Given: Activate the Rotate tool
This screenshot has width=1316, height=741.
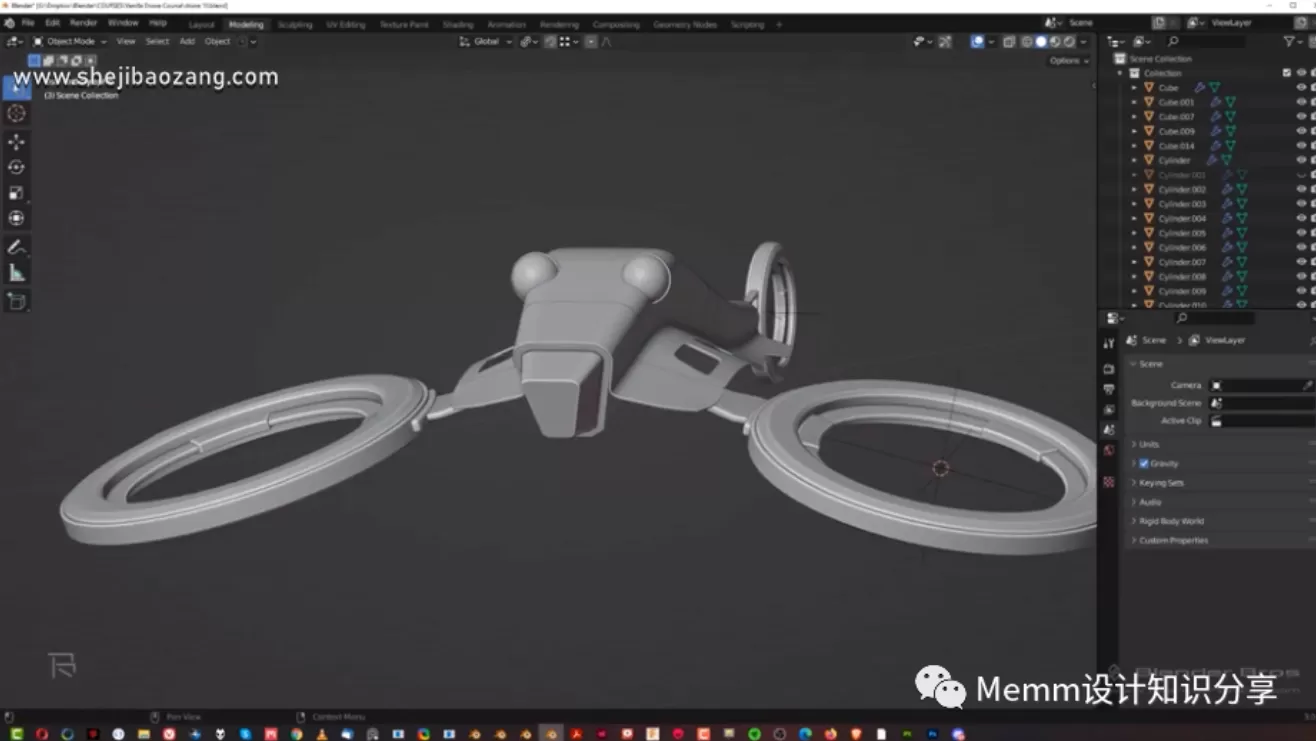Looking at the screenshot, I should click(16, 168).
